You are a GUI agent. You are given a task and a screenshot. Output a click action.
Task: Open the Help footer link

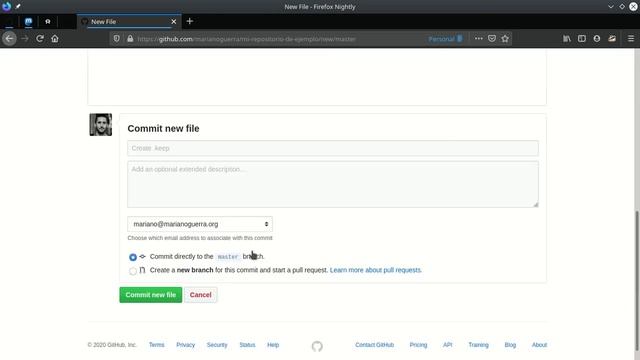pos(273,345)
